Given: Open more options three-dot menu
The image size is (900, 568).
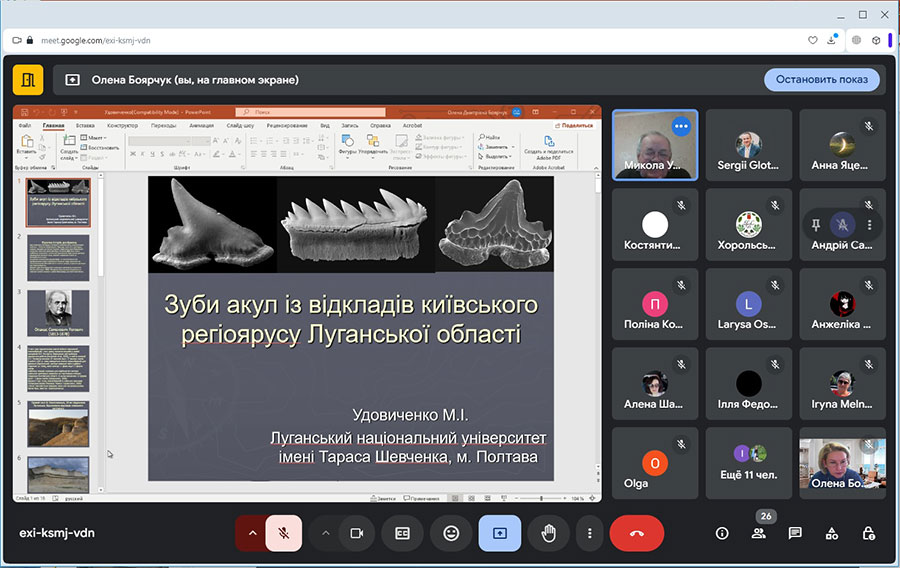Looking at the screenshot, I should click(x=591, y=533).
